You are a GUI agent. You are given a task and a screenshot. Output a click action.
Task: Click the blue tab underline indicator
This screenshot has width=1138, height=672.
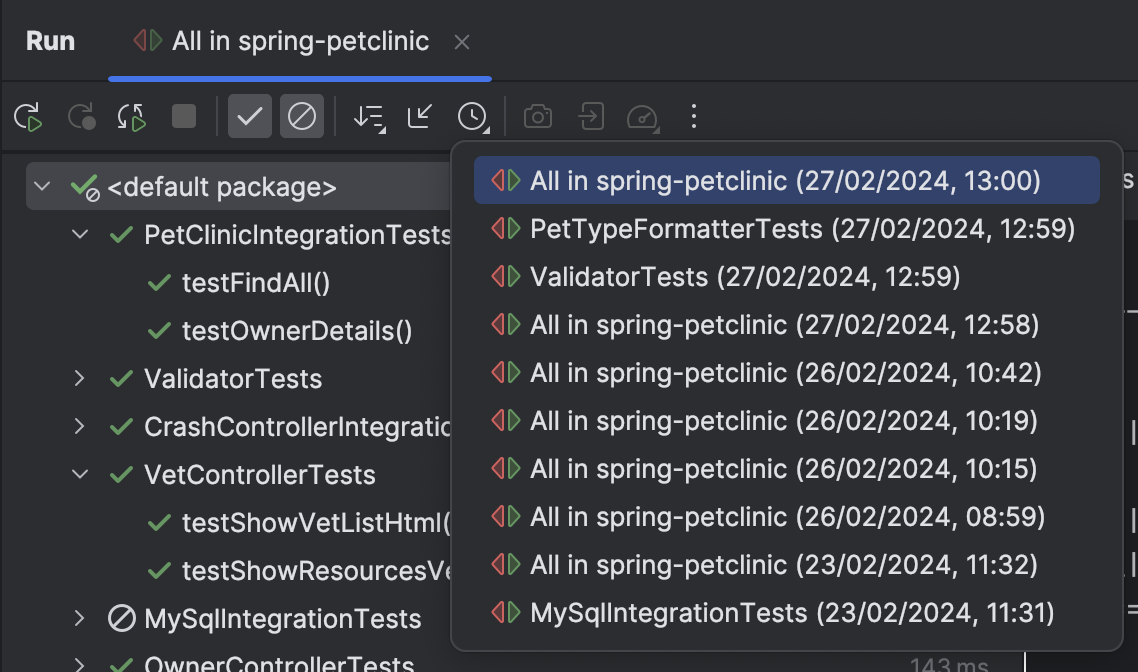(x=300, y=76)
